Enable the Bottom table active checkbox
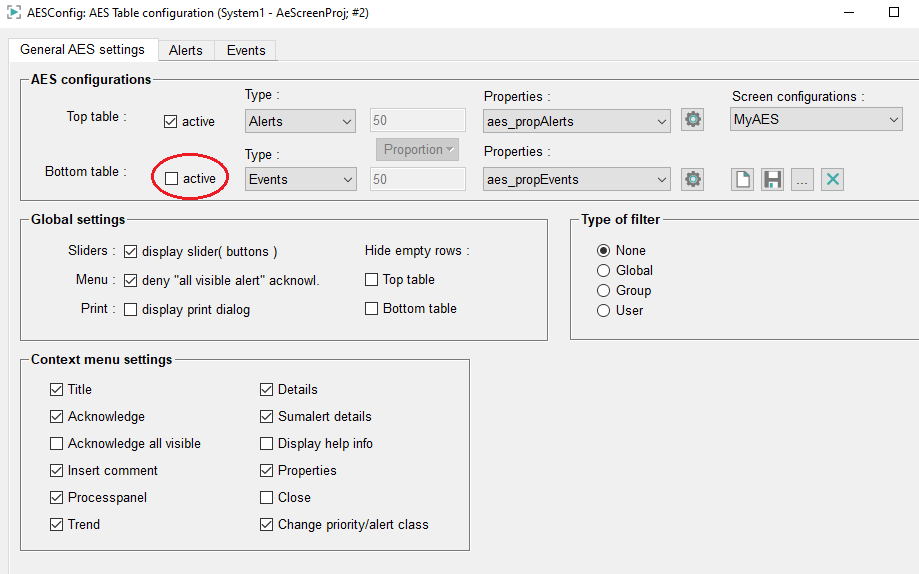Viewport: 919px width, 574px height. (x=172, y=179)
